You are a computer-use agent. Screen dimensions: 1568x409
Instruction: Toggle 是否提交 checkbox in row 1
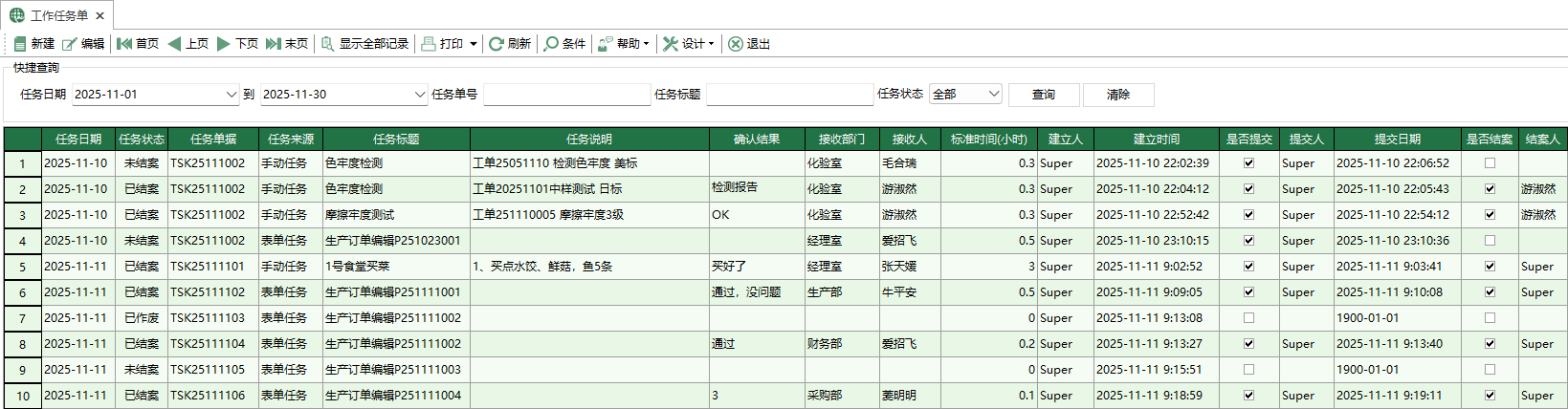point(1248,163)
